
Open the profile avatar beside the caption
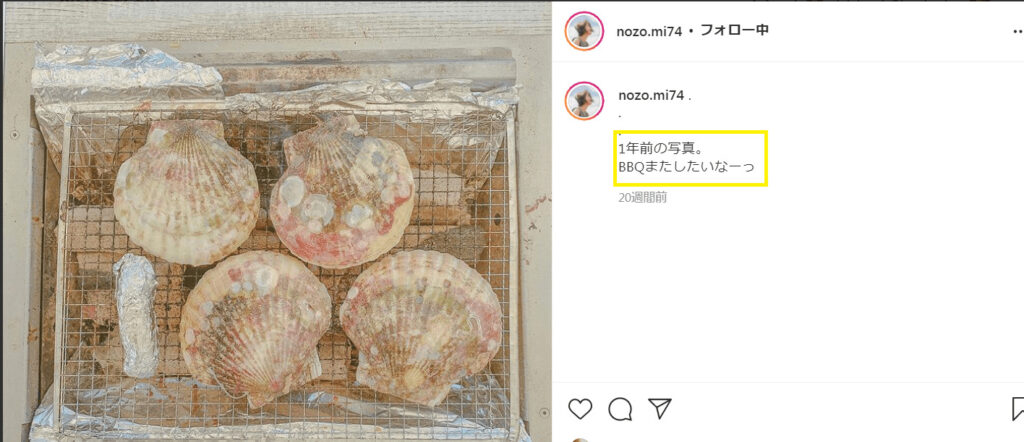coord(584,101)
